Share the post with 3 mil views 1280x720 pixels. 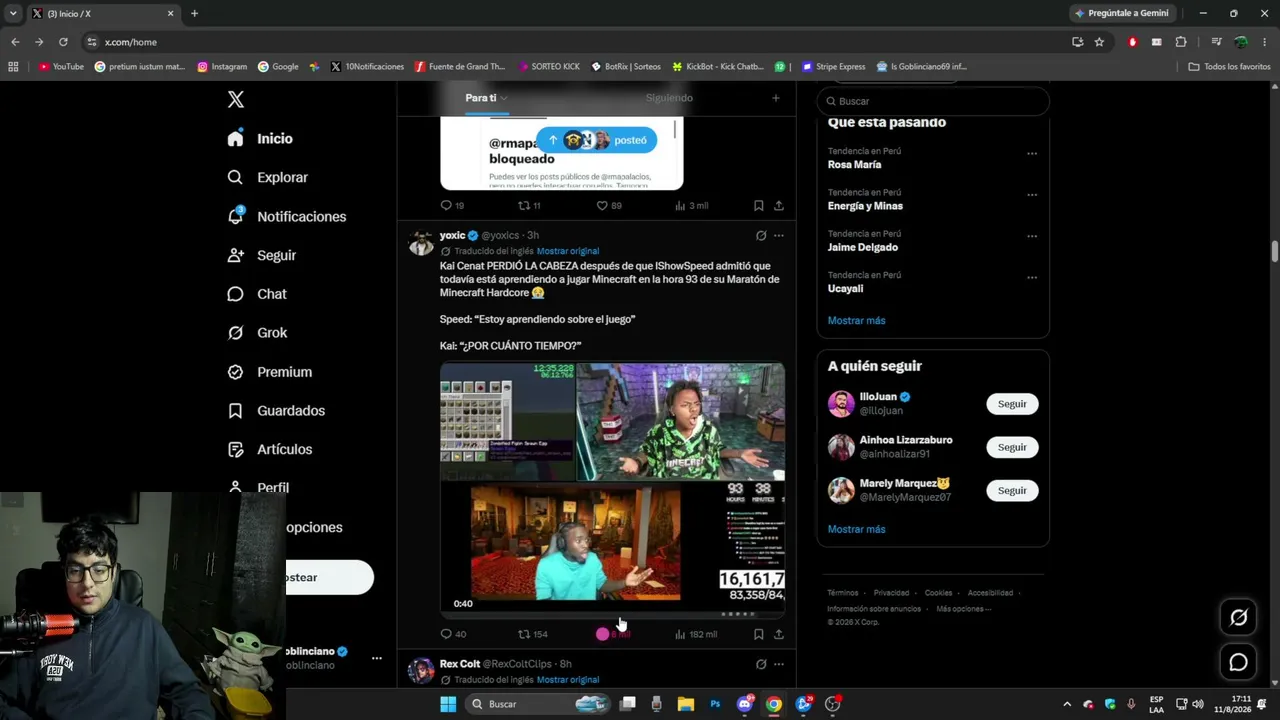[779, 205]
